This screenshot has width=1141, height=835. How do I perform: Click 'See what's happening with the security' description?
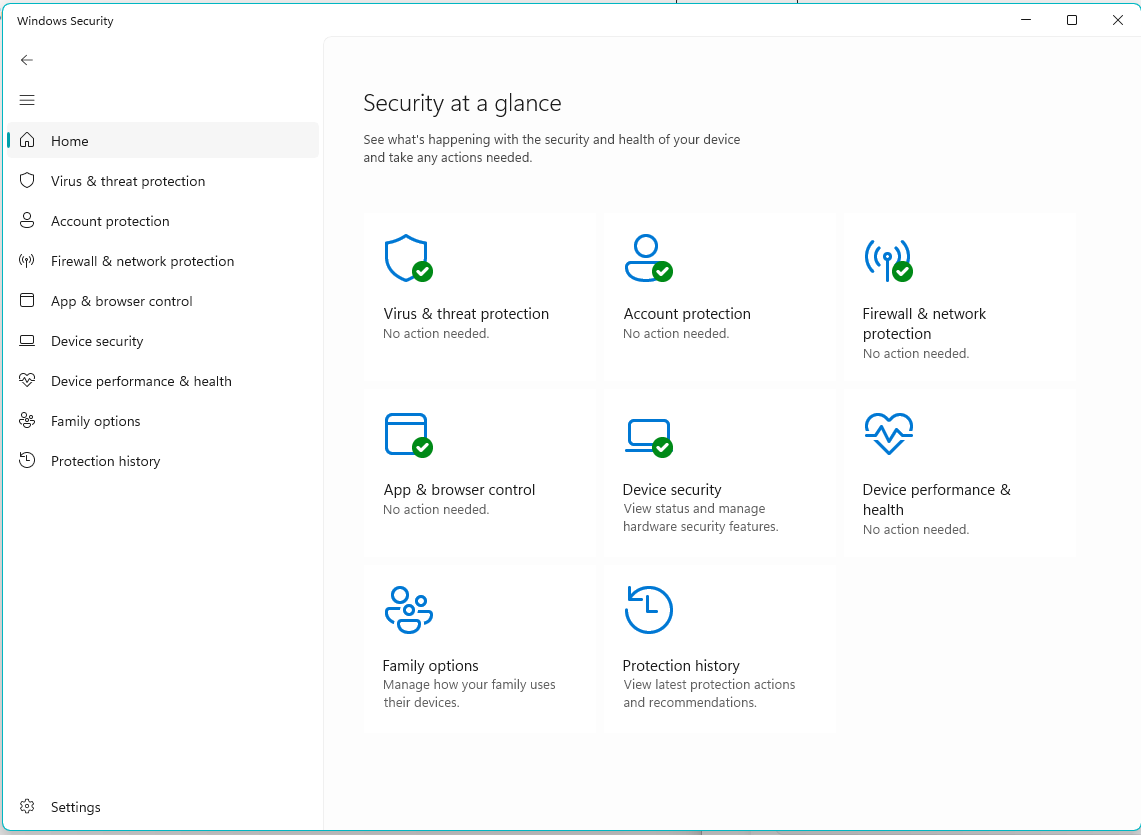pos(552,149)
